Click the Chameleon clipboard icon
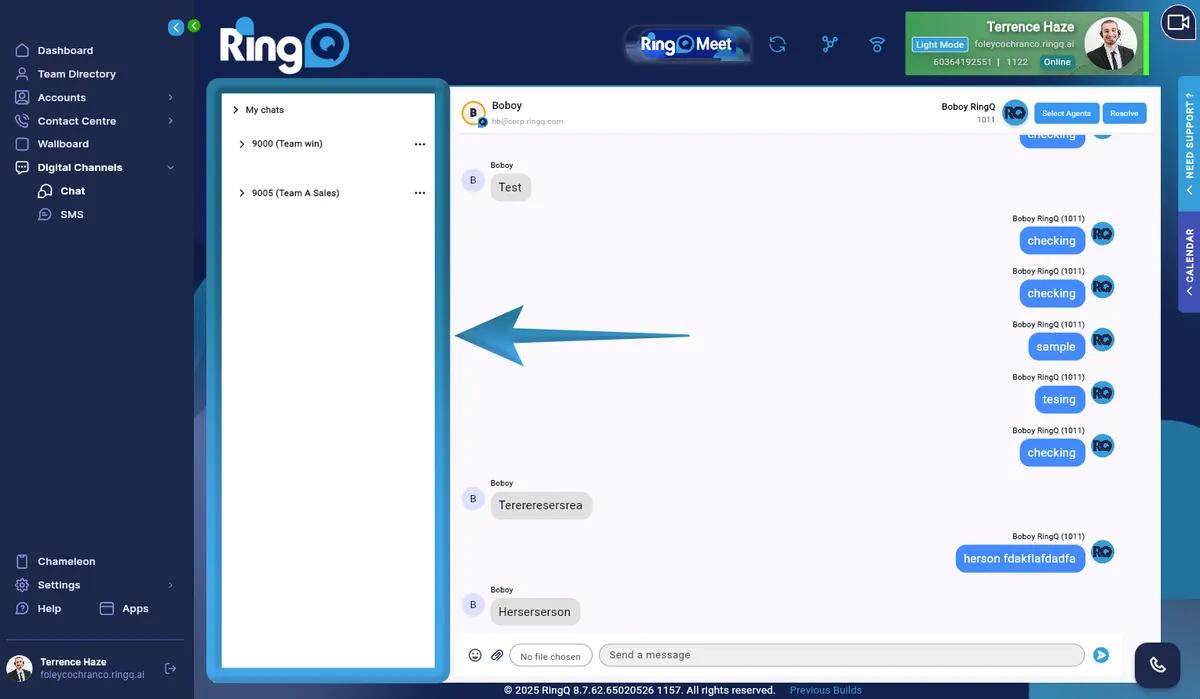The height and width of the screenshot is (699, 1200). click(x=22, y=562)
